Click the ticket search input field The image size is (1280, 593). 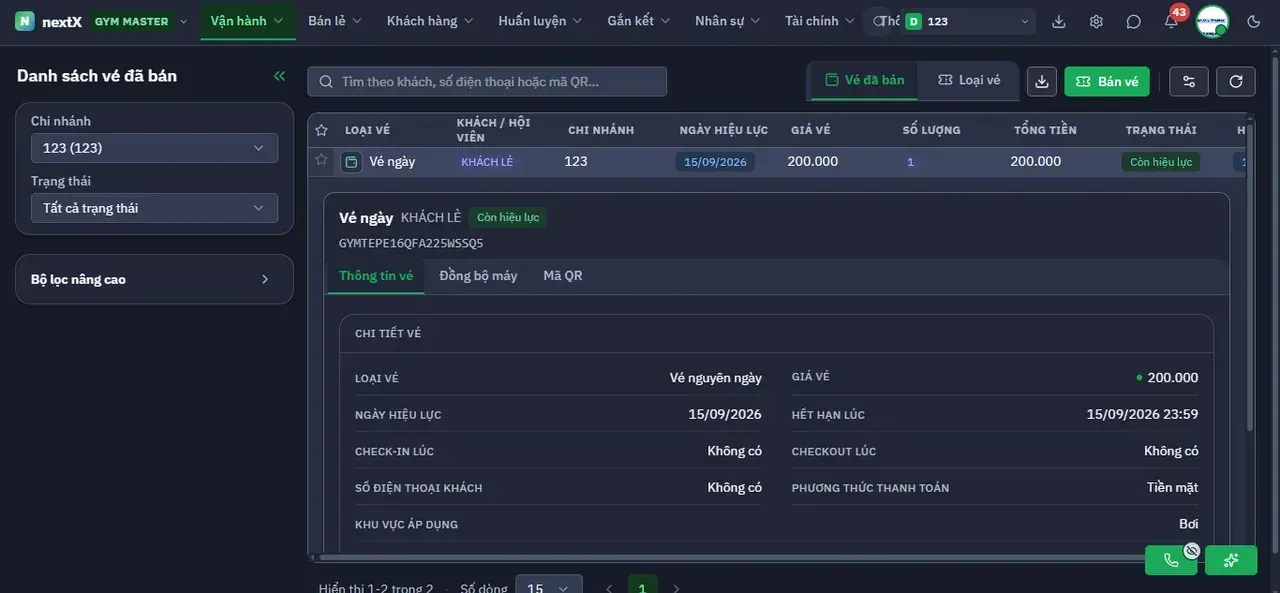(x=487, y=81)
